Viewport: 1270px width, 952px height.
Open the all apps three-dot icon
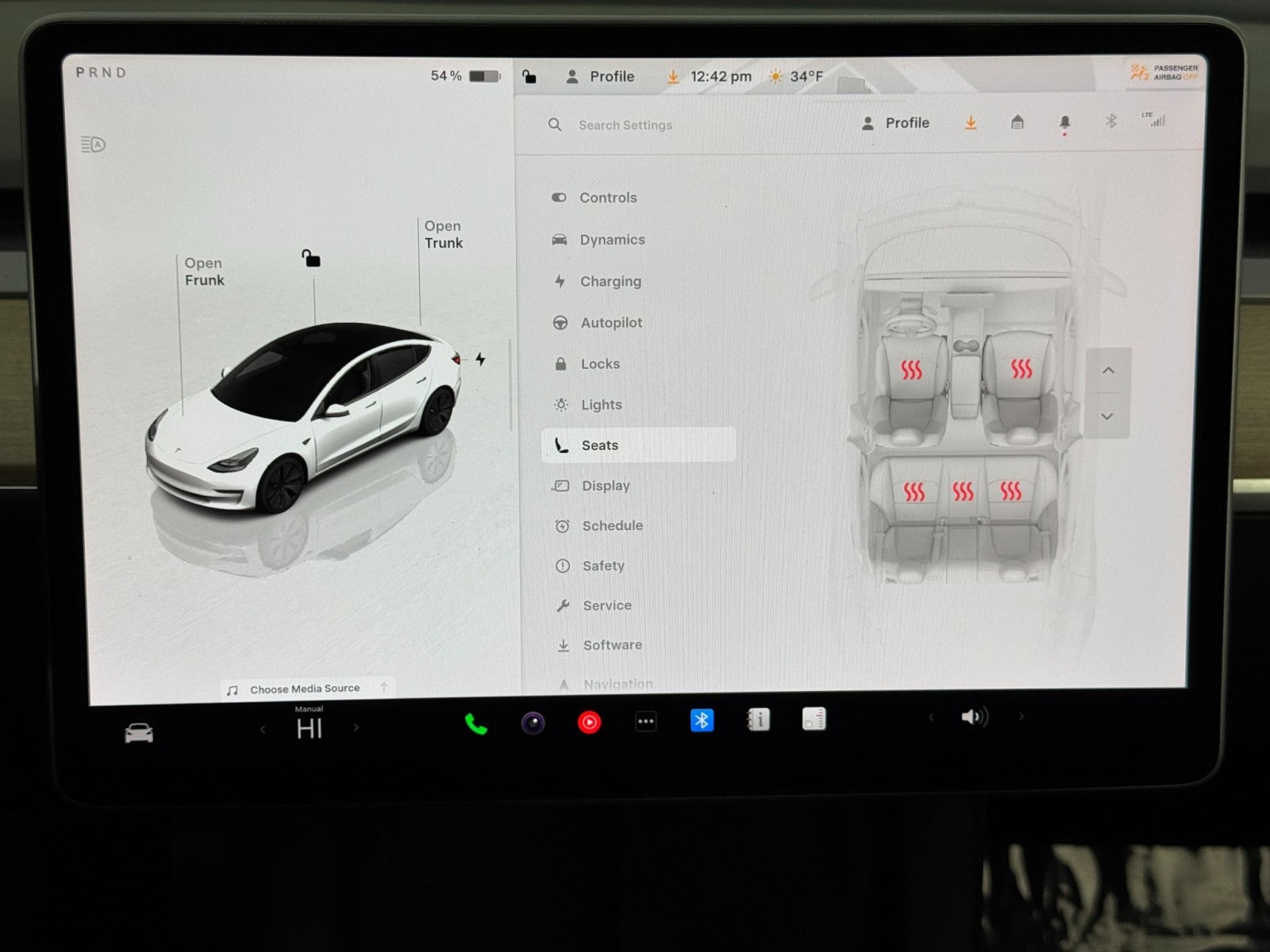coord(646,722)
